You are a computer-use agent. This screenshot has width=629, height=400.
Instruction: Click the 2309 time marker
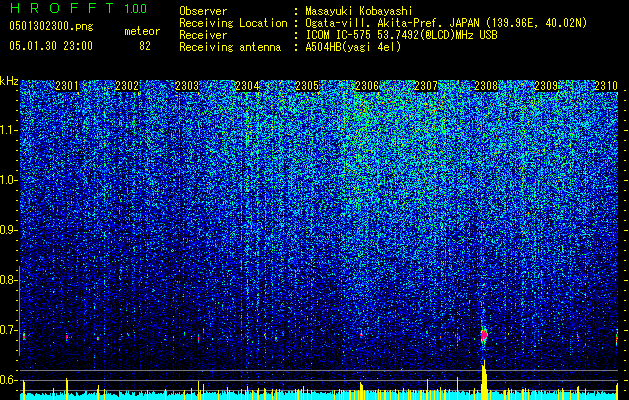click(546, 85)
